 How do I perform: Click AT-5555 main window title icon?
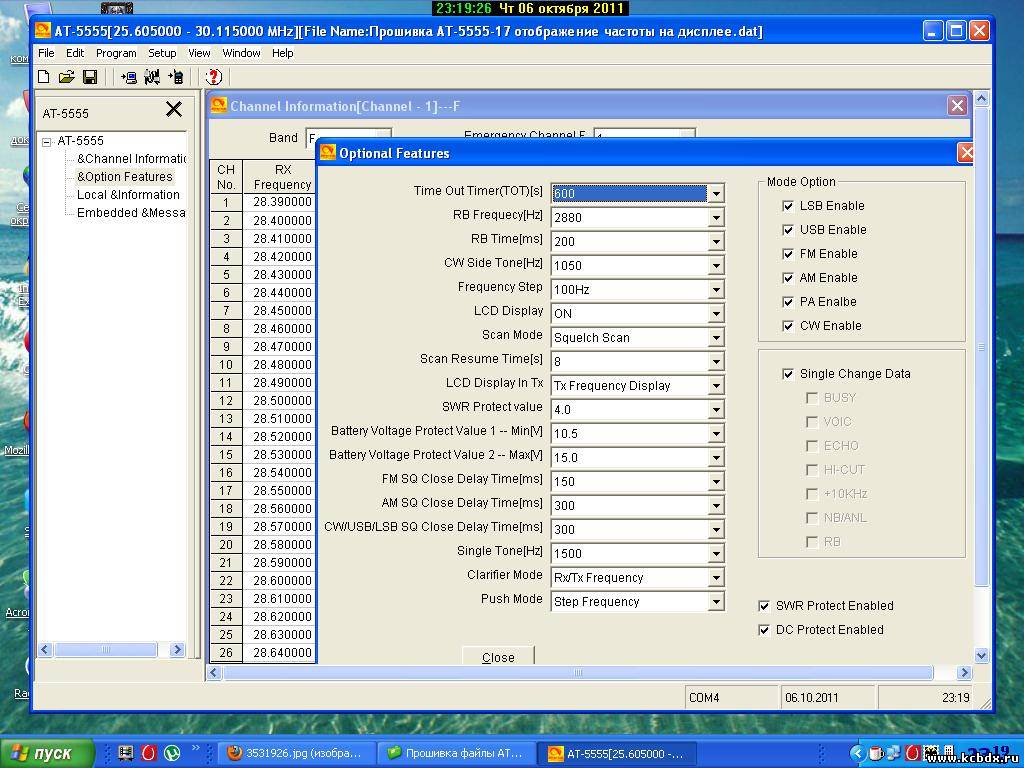tap(42, 31)
